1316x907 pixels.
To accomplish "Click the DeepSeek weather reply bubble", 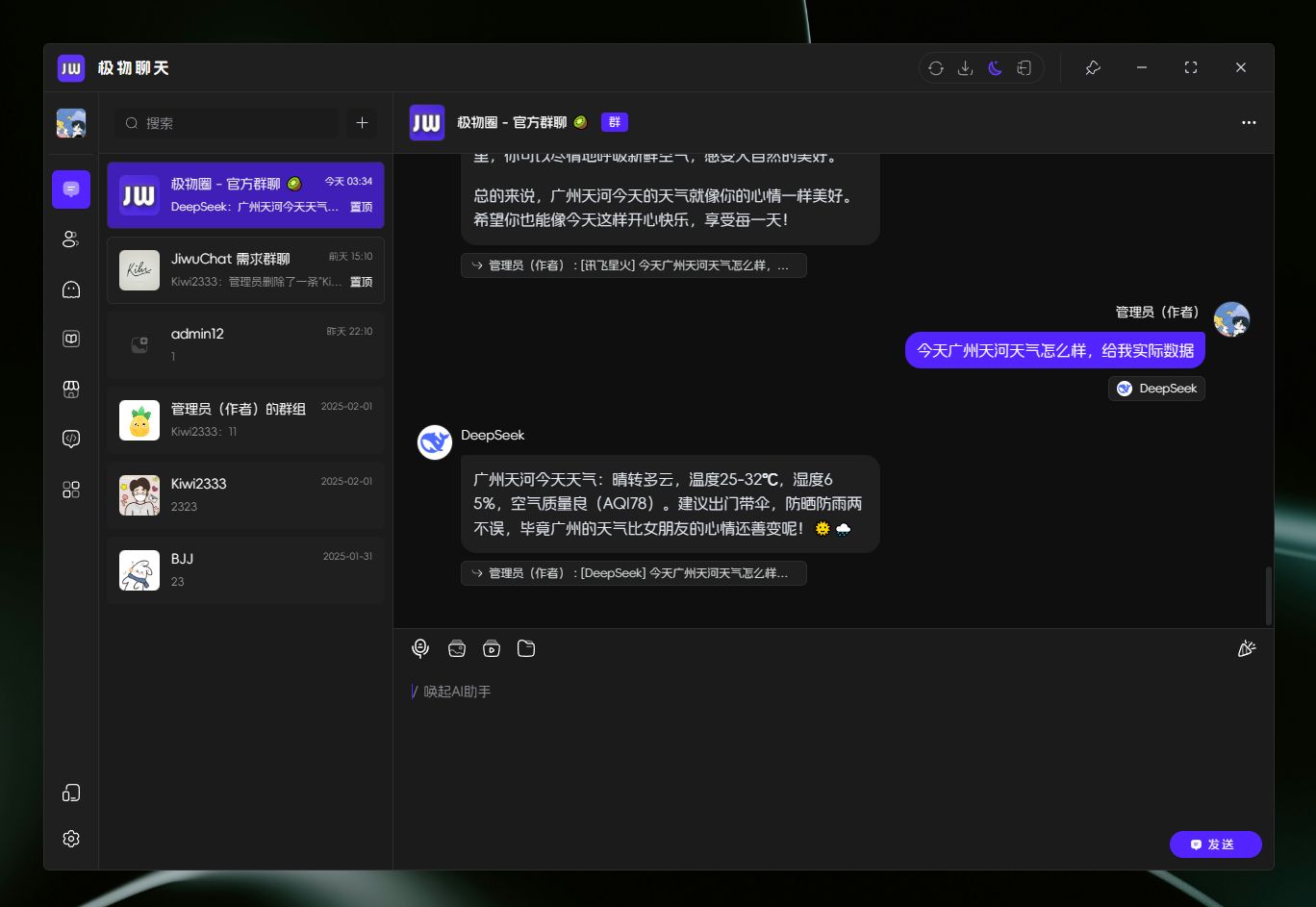I will [x=671, y=504].
